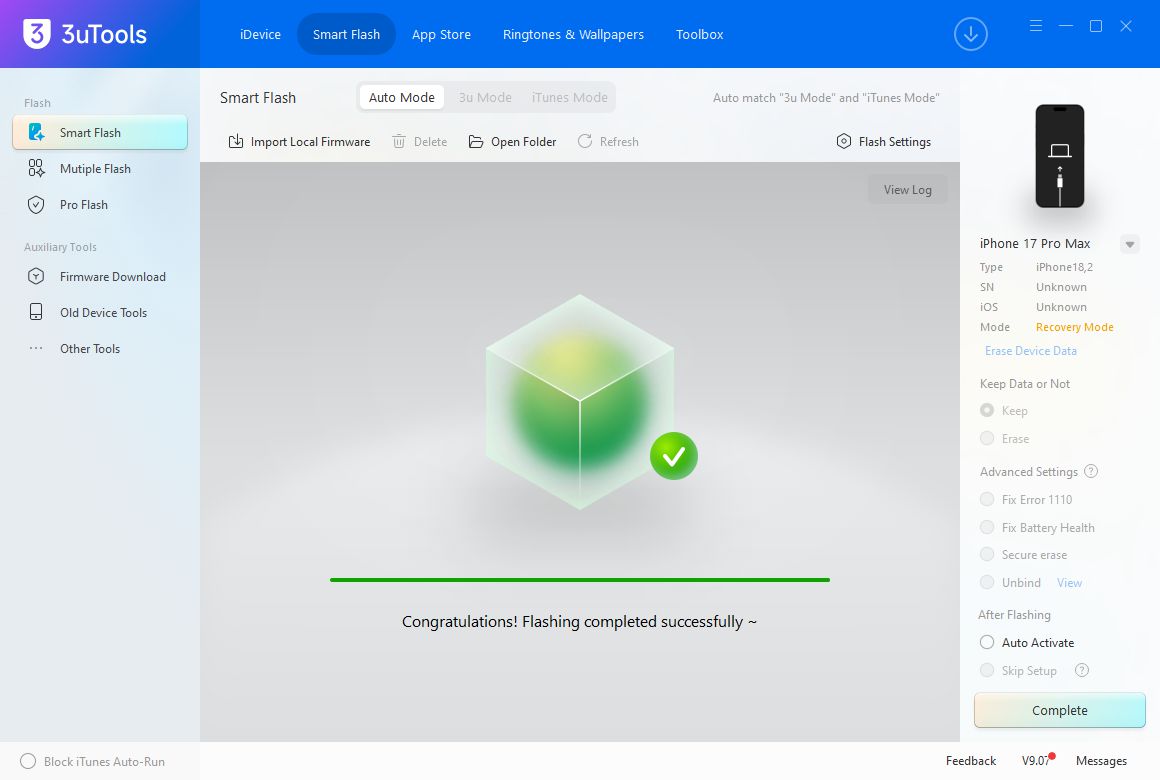Click the Skip Setup help question icon
Viewport: 1160px width, 780px height.
coord(1082,670)
